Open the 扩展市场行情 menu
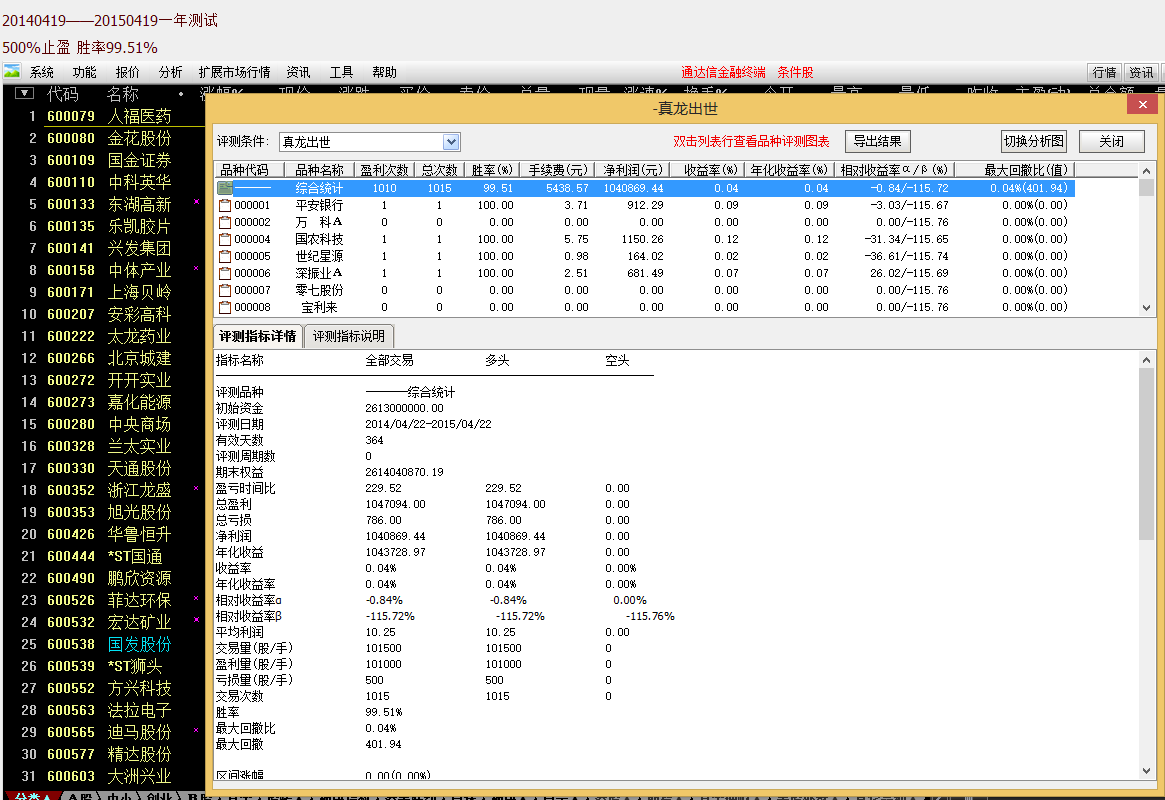 coord(234,72)
